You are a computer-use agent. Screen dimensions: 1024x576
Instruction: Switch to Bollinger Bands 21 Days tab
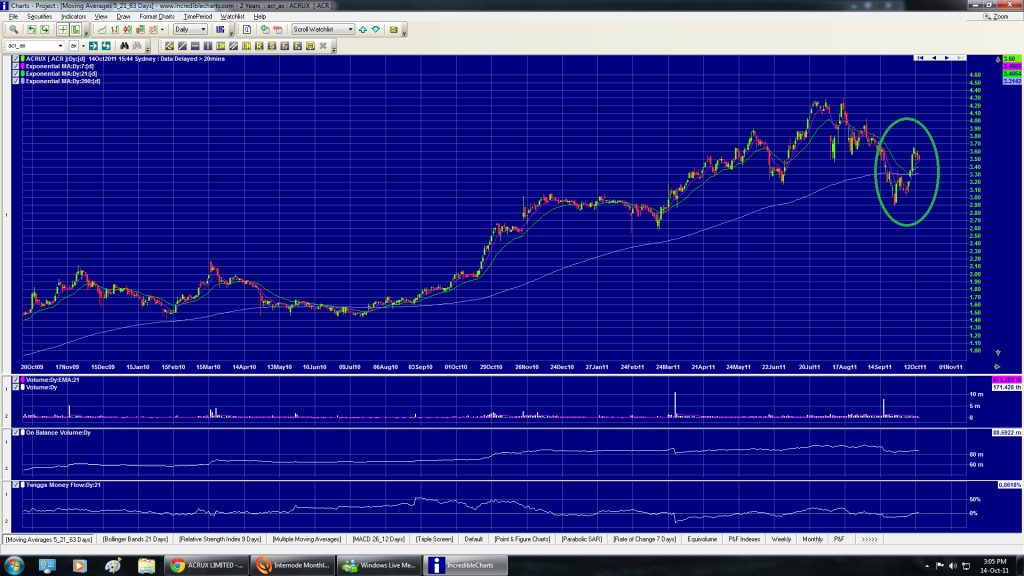click(x=135, y=539)
